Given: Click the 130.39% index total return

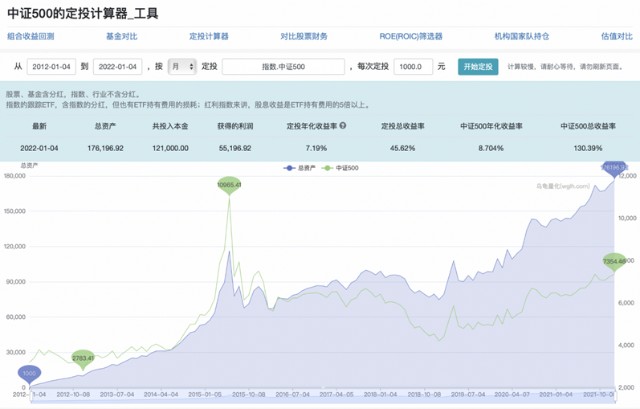Looking at the screenshot, I should click(588, 148).
